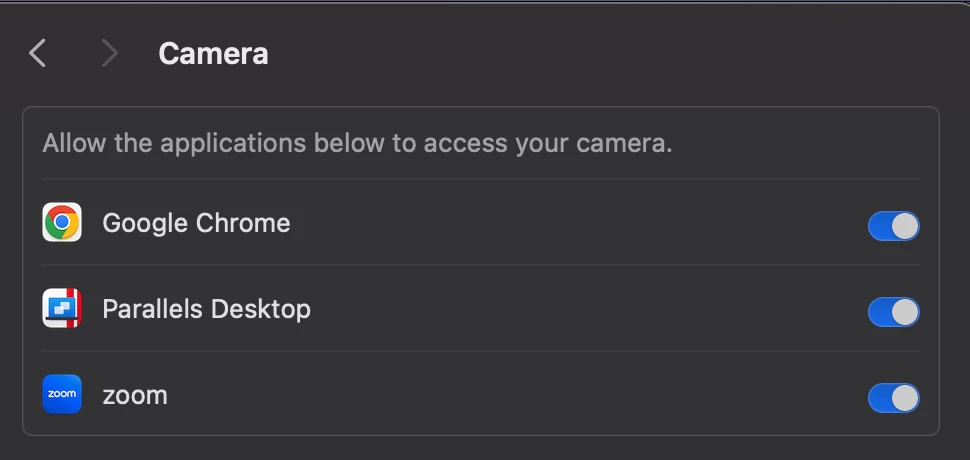The height and width of the screenshot is (460, 970).
Task: Click empty space in the zoom row
Action: [x=513, y=394]
